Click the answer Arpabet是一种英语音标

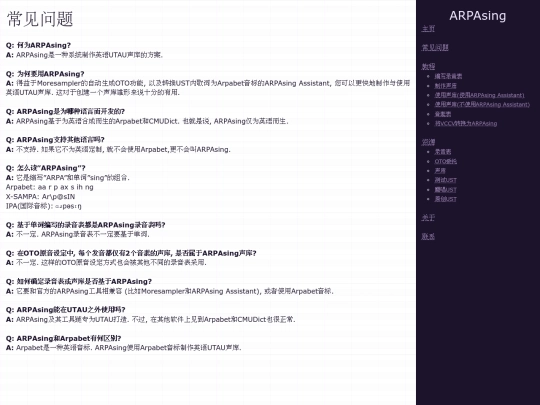(x=124, y=347)
